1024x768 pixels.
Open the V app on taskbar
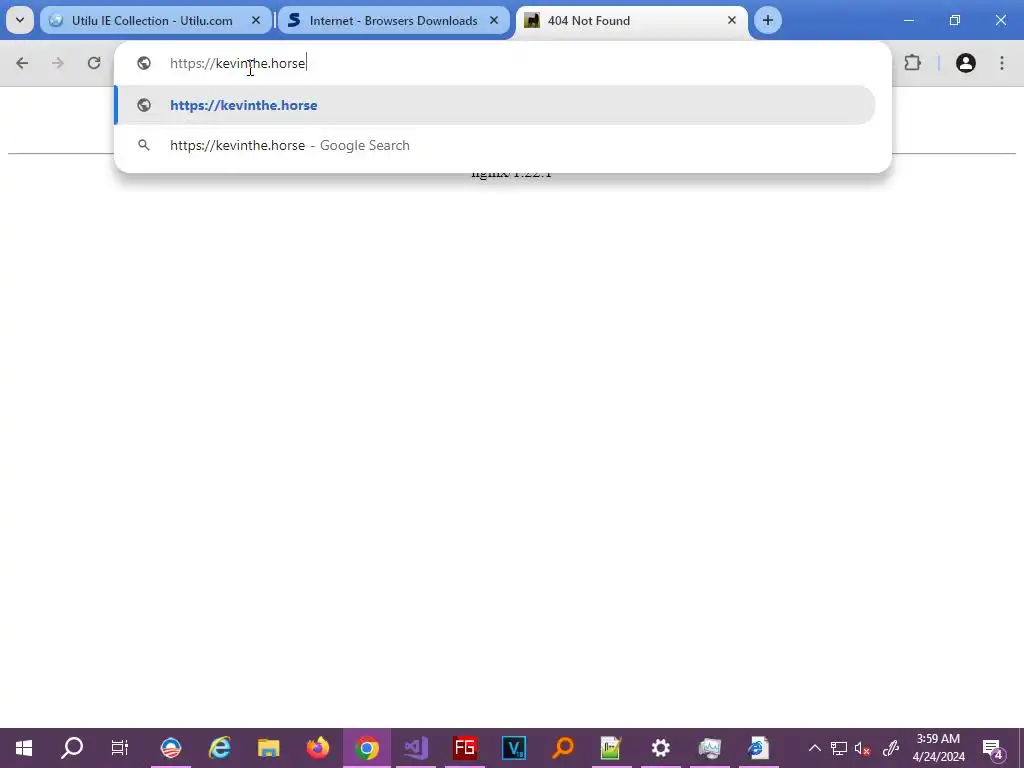514,748
